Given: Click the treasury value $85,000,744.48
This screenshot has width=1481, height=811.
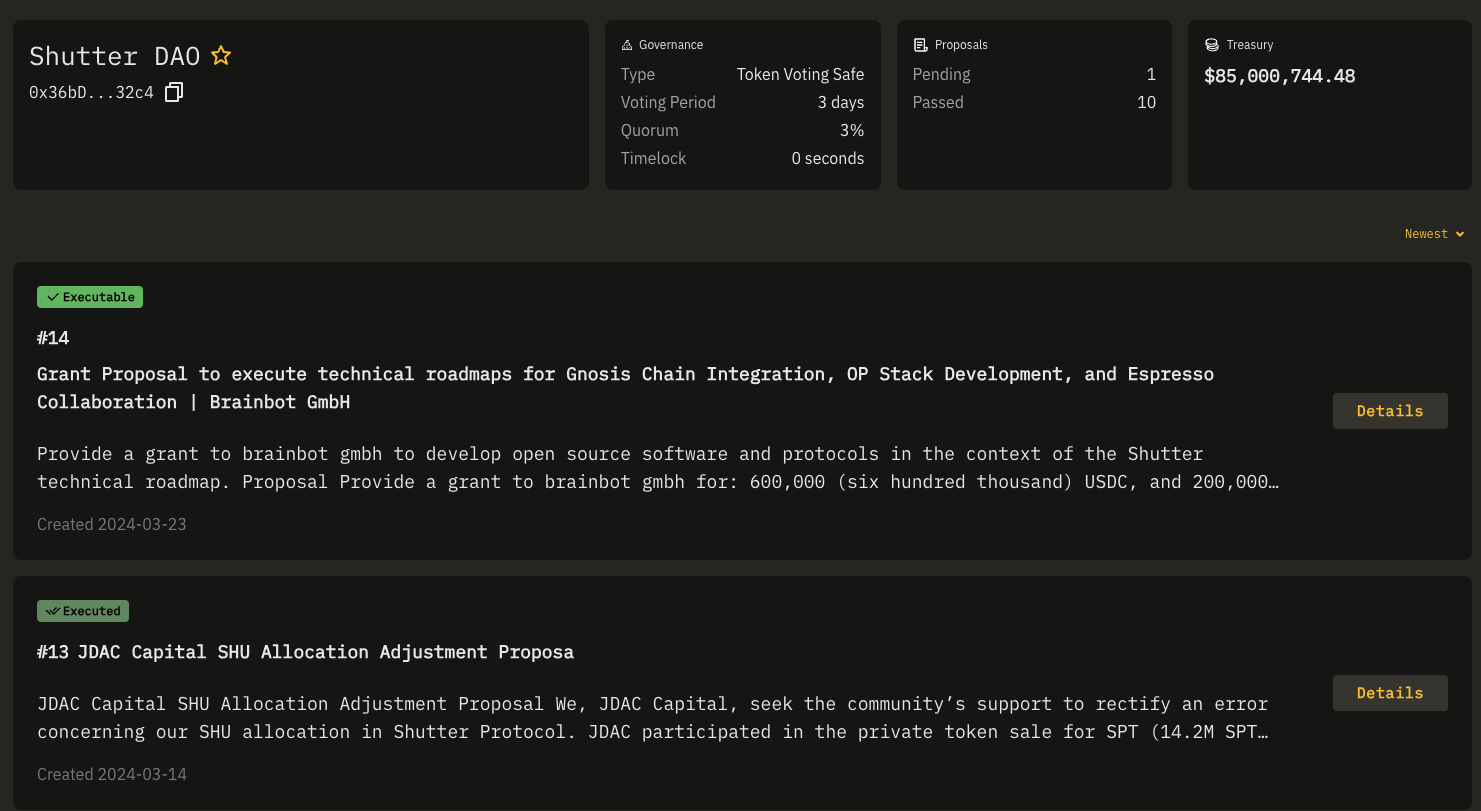Looking at the screenshot, I should tap(1280, 76).
